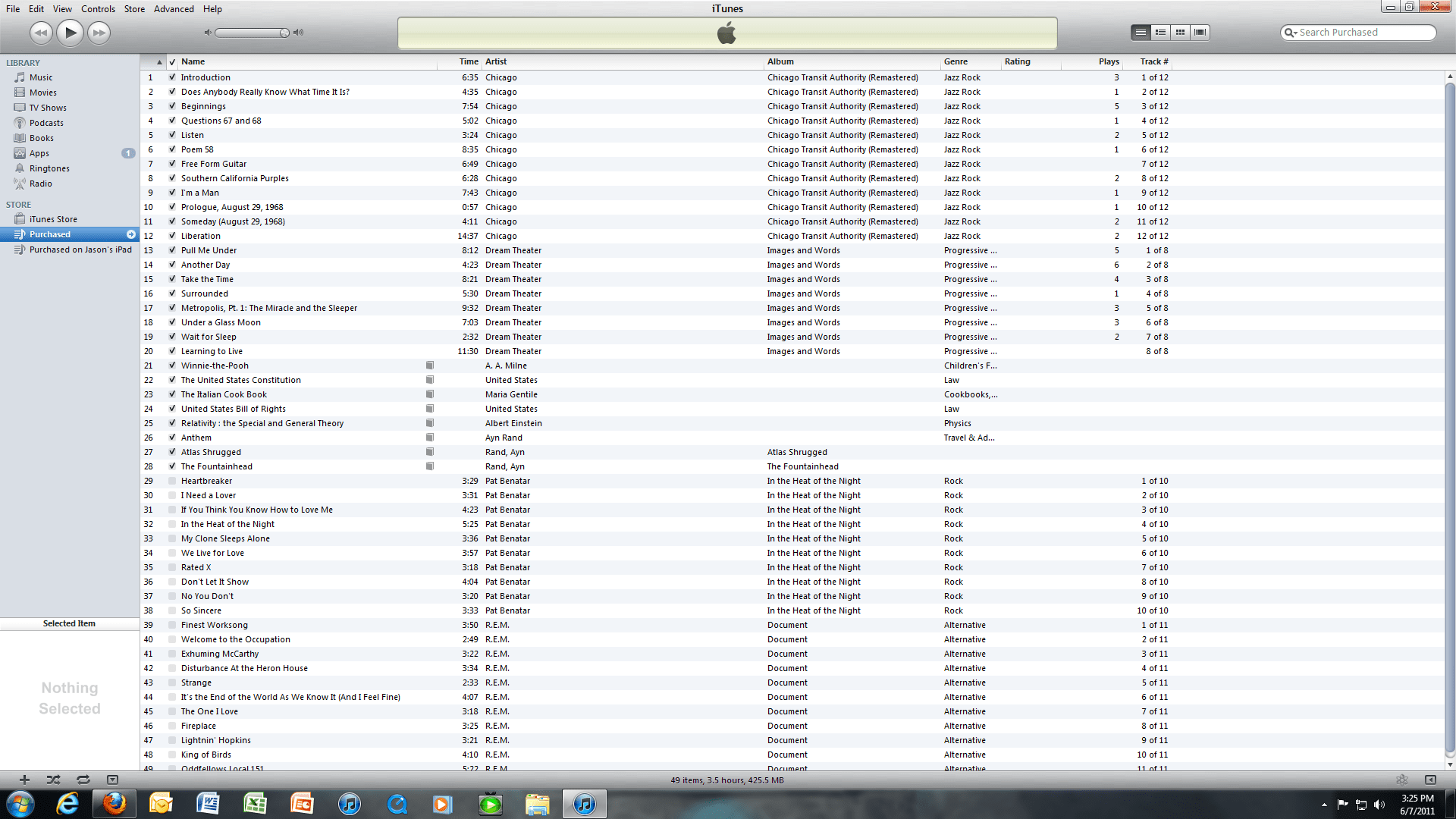Open the Store menu
Image resolution: width=1456 pixels, height=819 pixels.
tap(134, 9)
